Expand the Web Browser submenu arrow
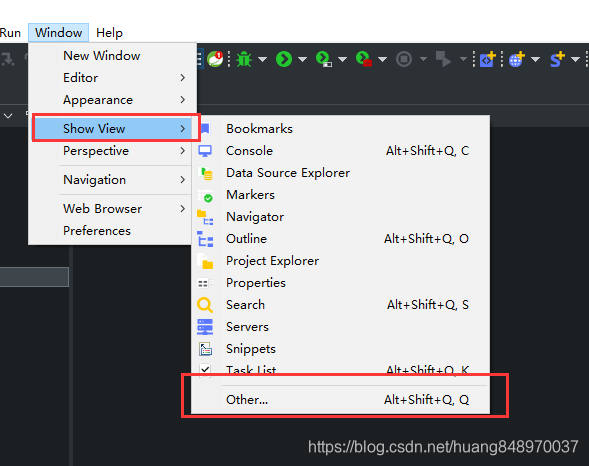 (183, 209)
